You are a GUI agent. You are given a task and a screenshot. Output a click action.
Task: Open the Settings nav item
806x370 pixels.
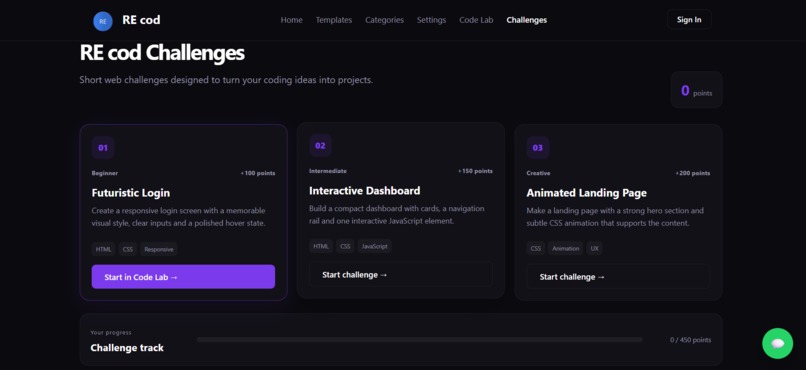[431, 20]
